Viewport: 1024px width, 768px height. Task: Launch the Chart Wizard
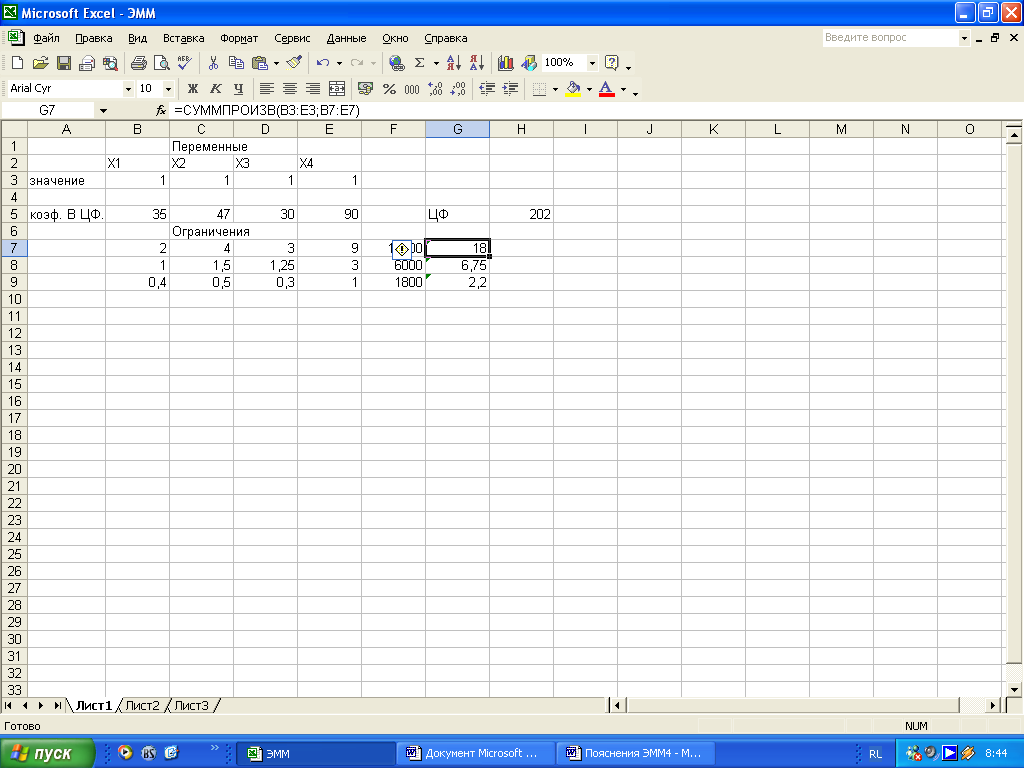pos(505,63)
